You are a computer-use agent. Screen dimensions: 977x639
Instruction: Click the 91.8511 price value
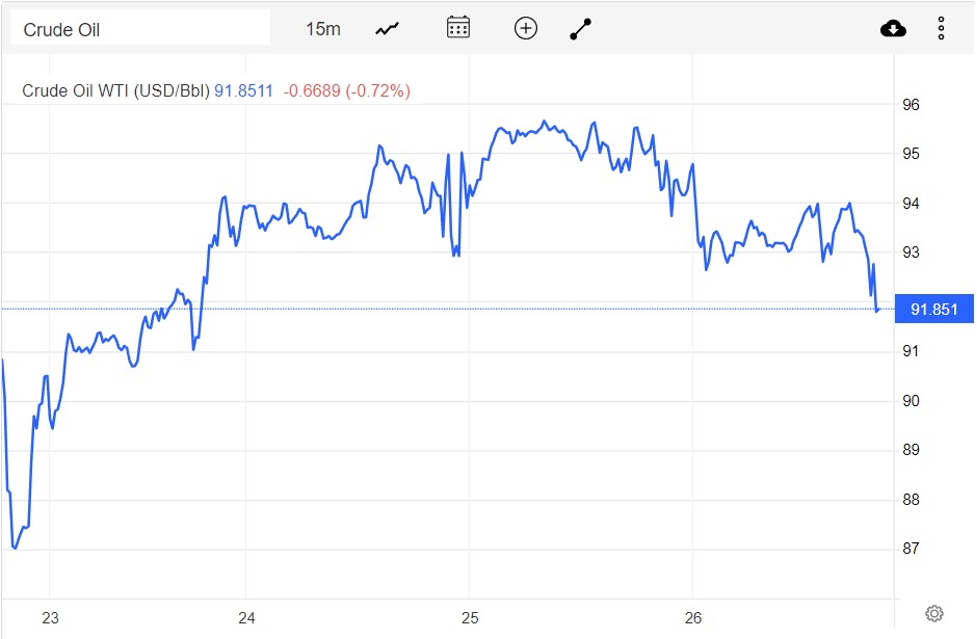[244, 91]
